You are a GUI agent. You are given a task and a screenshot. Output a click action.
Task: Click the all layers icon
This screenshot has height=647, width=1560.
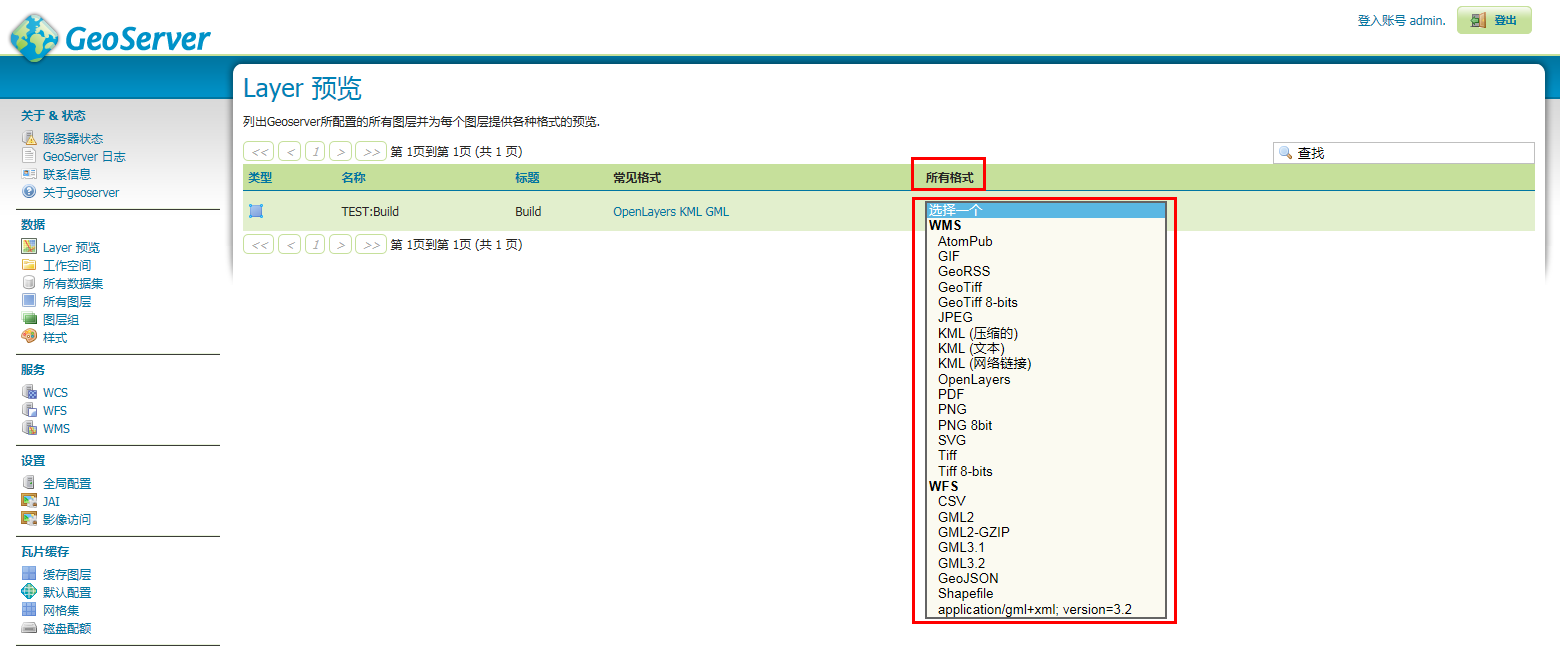[29, 301]
